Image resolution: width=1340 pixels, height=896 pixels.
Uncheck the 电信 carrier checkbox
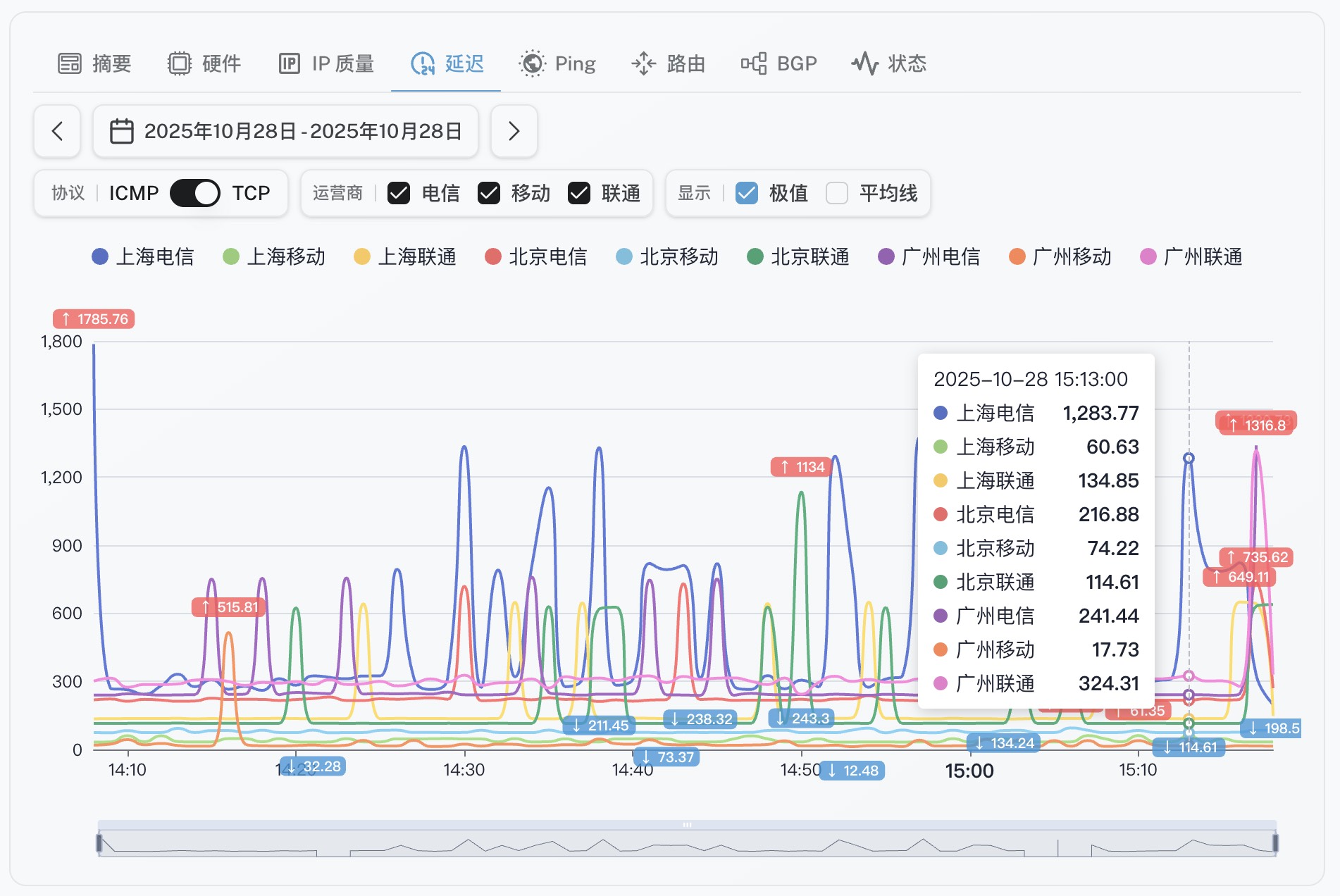(399, 193)
